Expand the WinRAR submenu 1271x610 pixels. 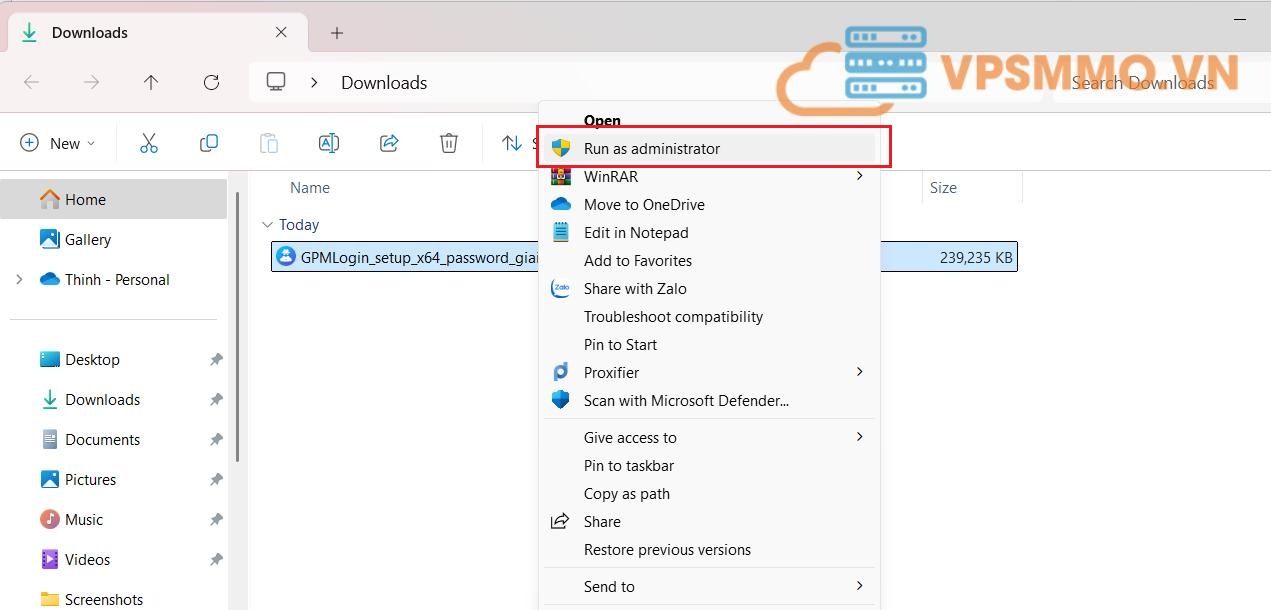coord(710,177)
